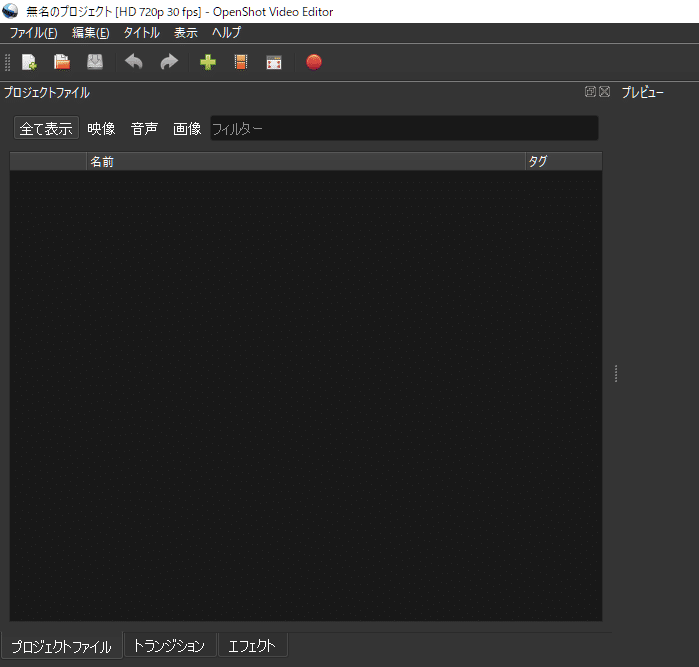Click the Open Project folder icon
This screenshot has width=699, height=667.
coord(62,62)
